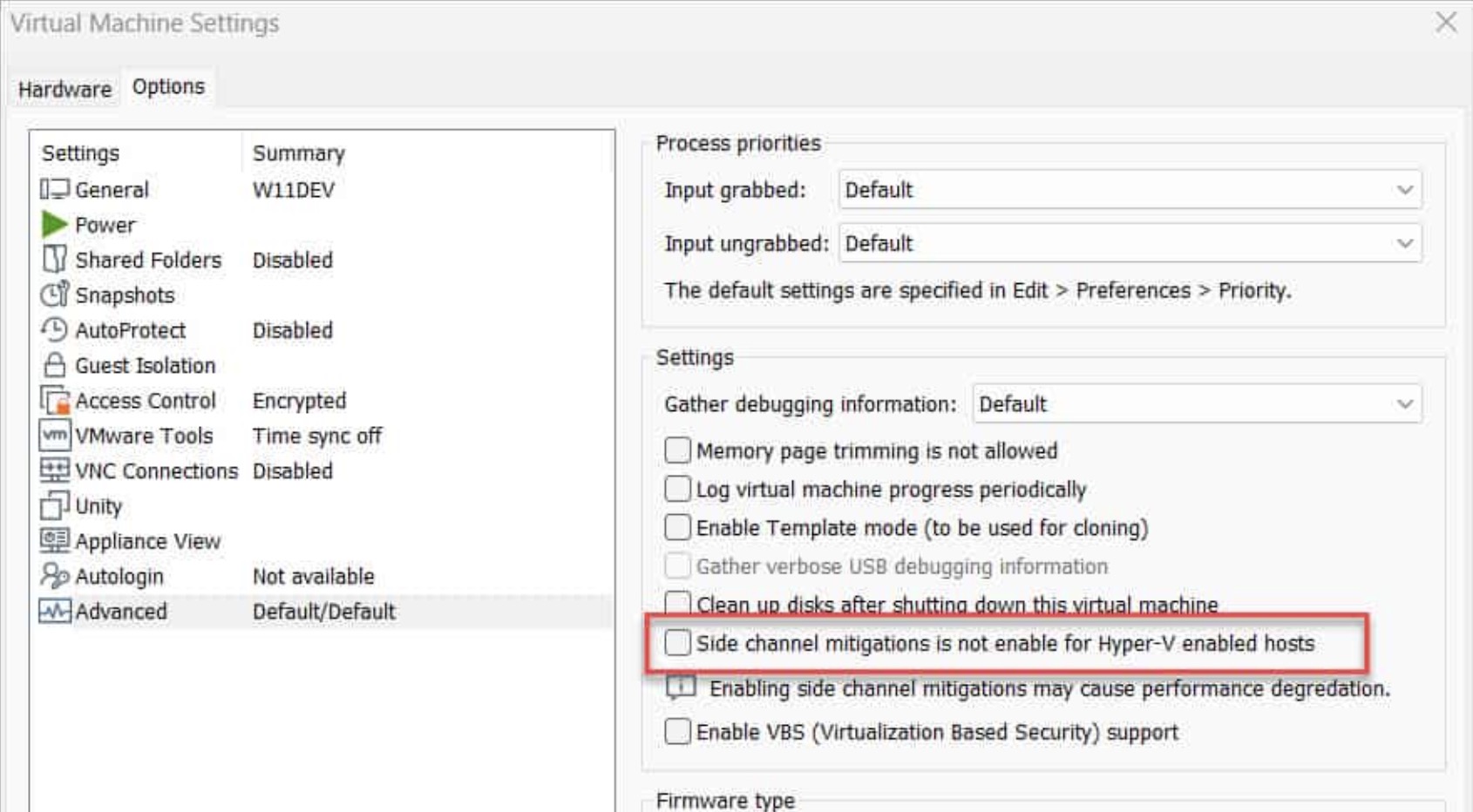This screenshot has width=1473, height=812.
Task: Select the Autologin user icon
Action: click(54, 576)
